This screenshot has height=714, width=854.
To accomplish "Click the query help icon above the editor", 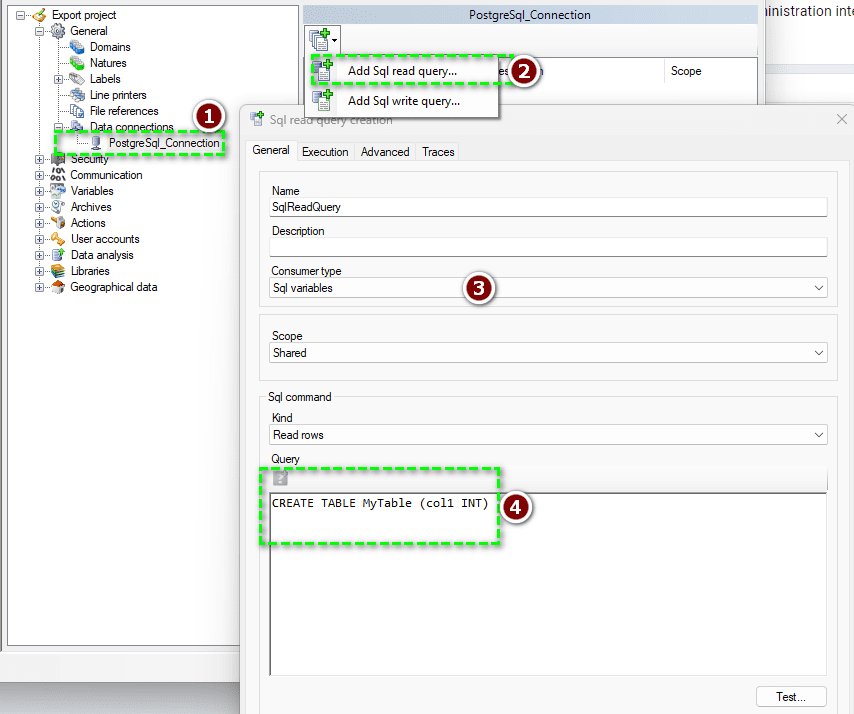I will pos(280,478).
